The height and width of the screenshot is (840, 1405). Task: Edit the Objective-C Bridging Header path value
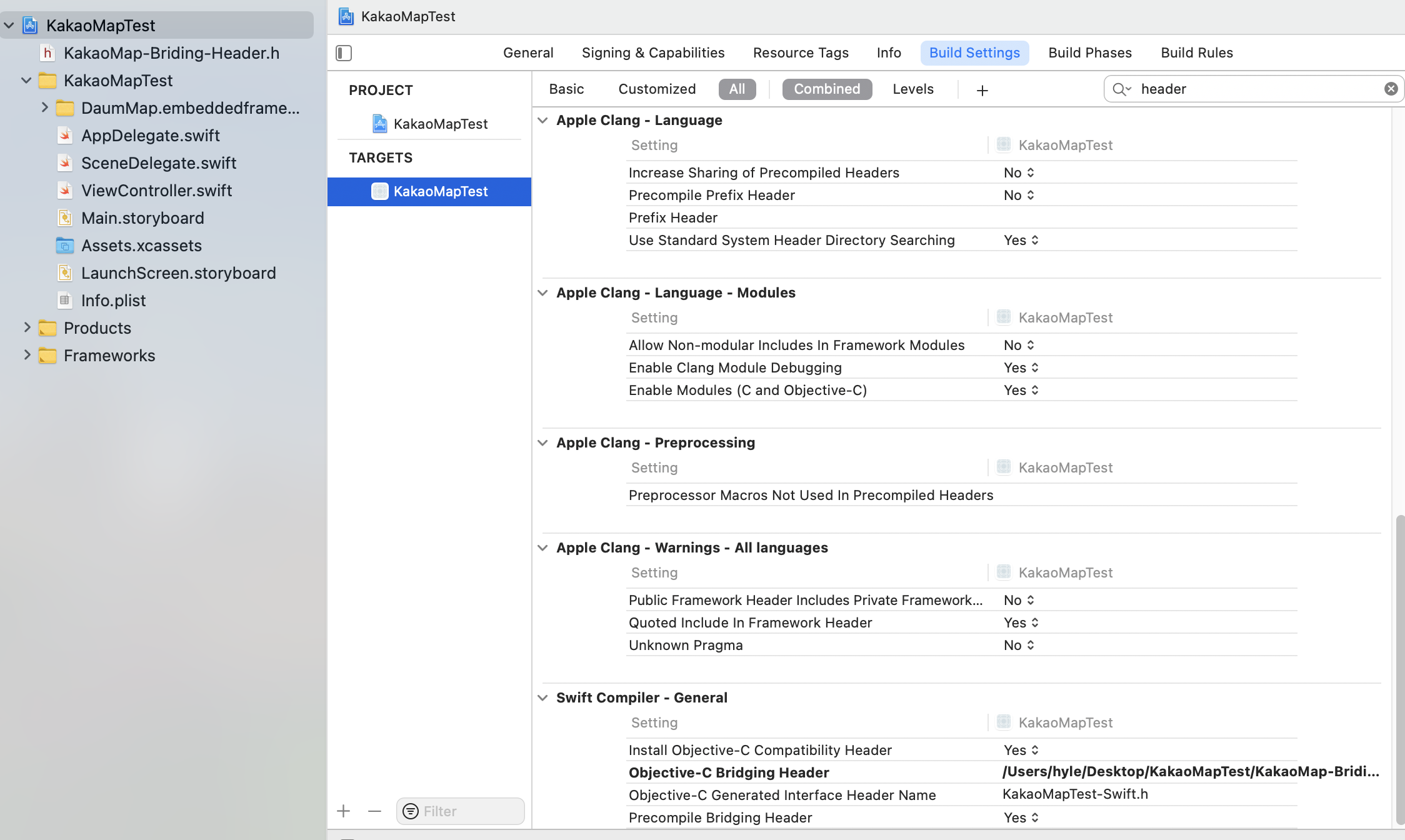[x=1191, y=772]
